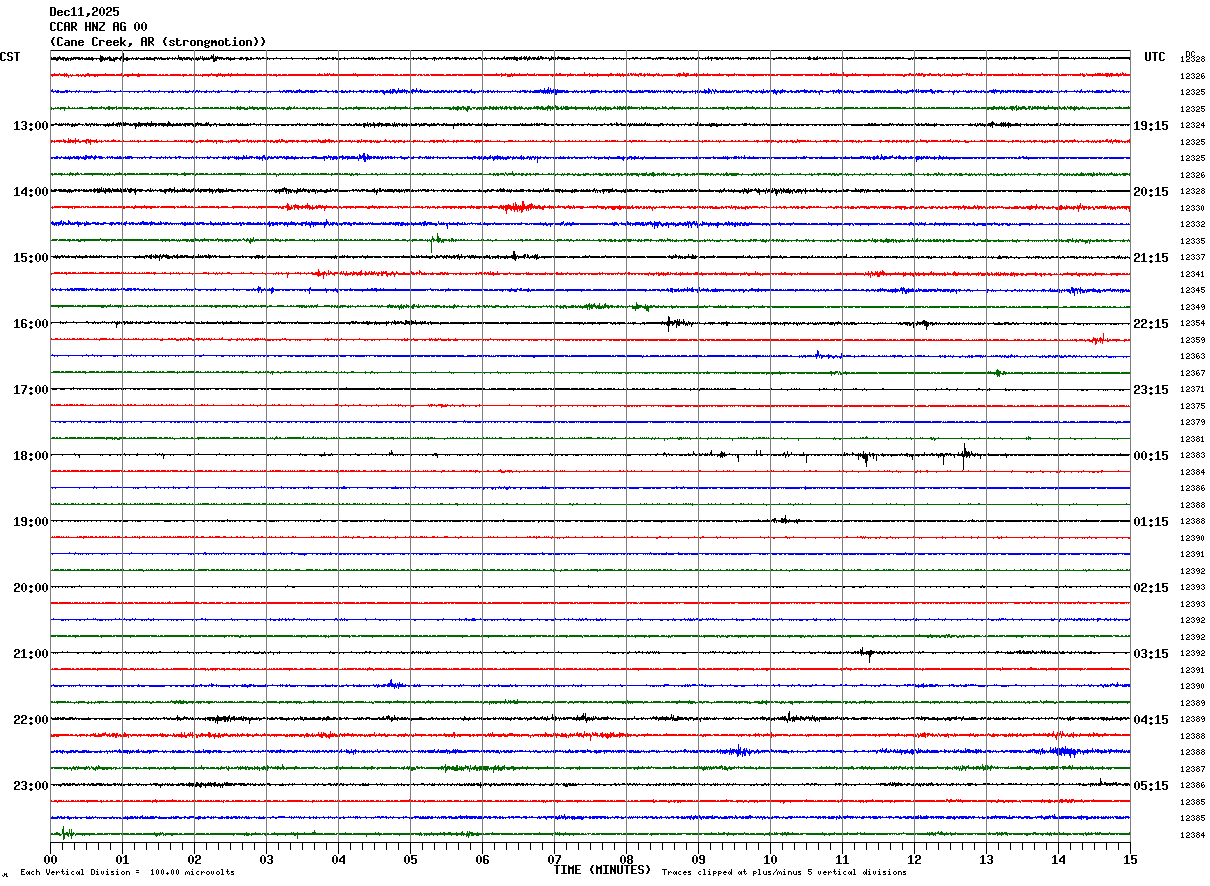Click the DC offset value 12367

pyautogui.click(x=1192, y=373)
